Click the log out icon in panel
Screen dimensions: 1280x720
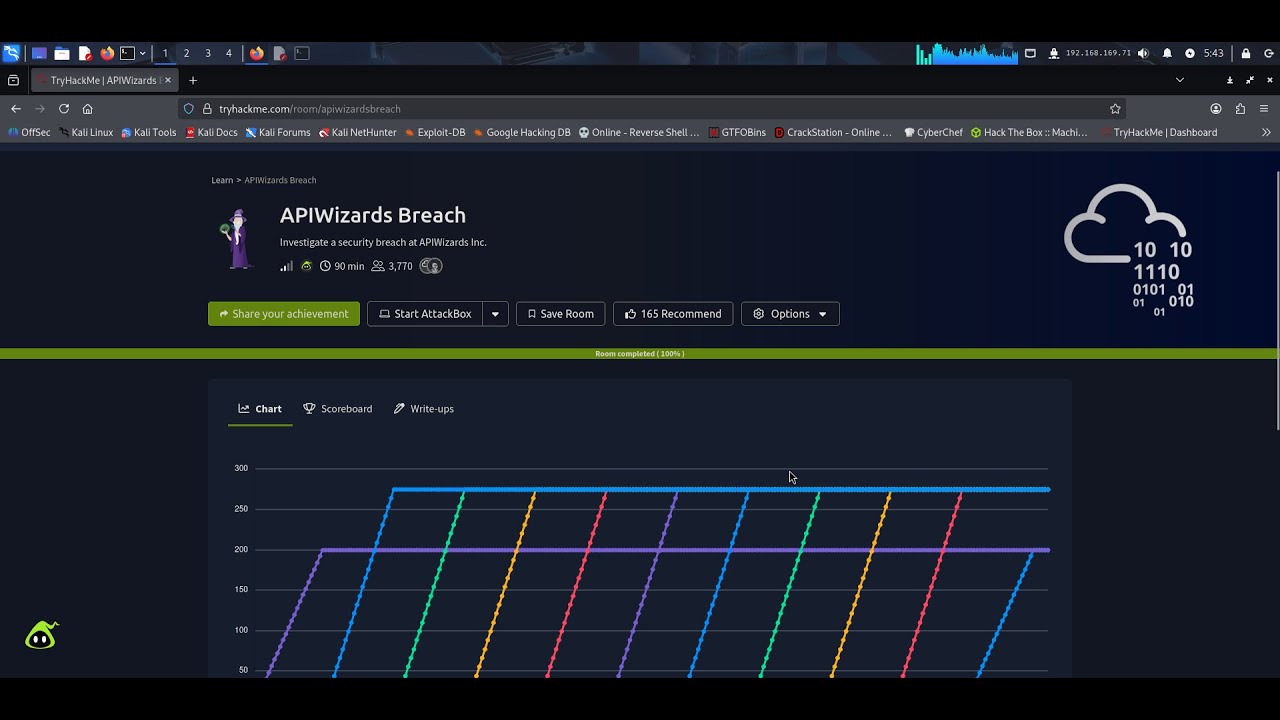click(1268, 53)
